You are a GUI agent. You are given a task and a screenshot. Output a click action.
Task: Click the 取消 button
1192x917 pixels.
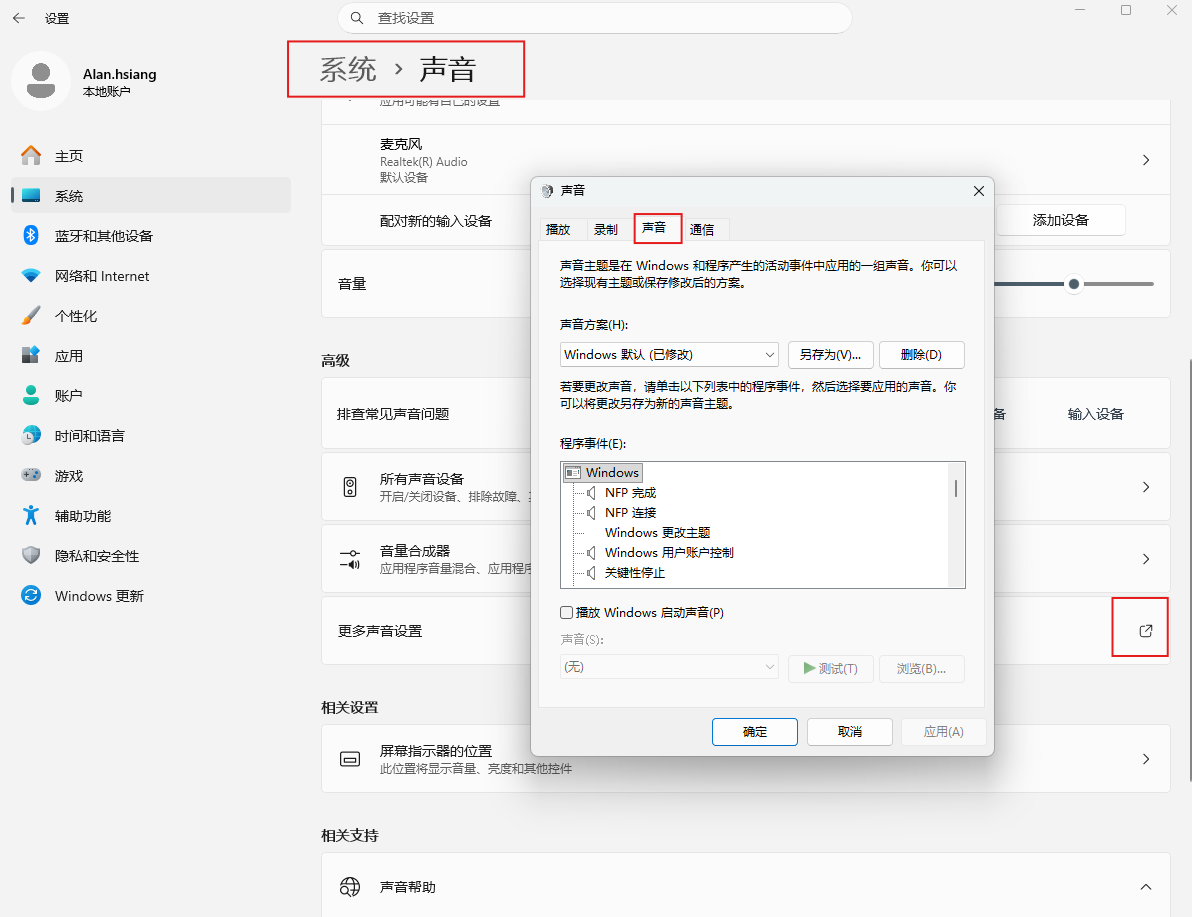850,731
